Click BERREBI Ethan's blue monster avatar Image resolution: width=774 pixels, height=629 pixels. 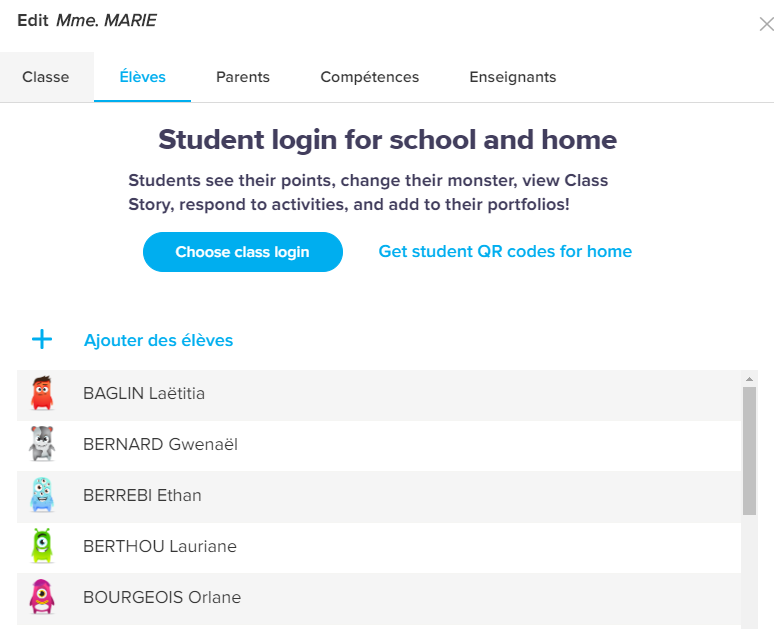point(41,495)
